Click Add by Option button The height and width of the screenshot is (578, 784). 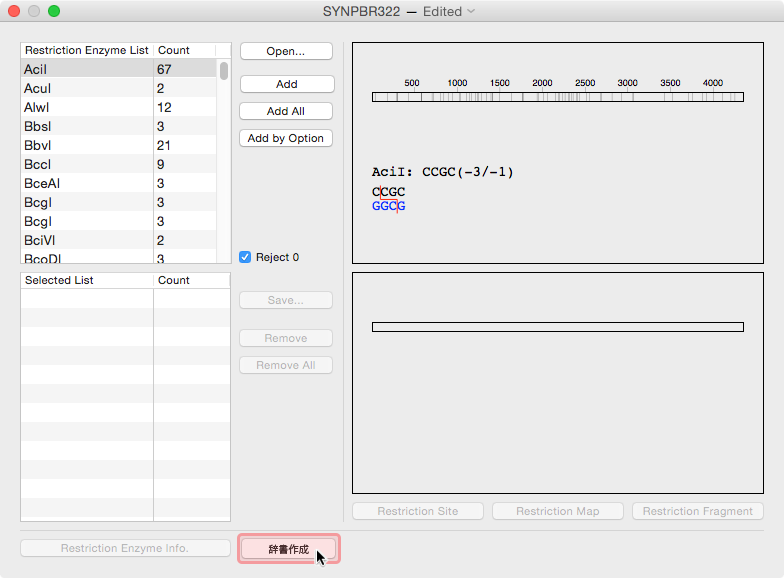pos(286,138)
